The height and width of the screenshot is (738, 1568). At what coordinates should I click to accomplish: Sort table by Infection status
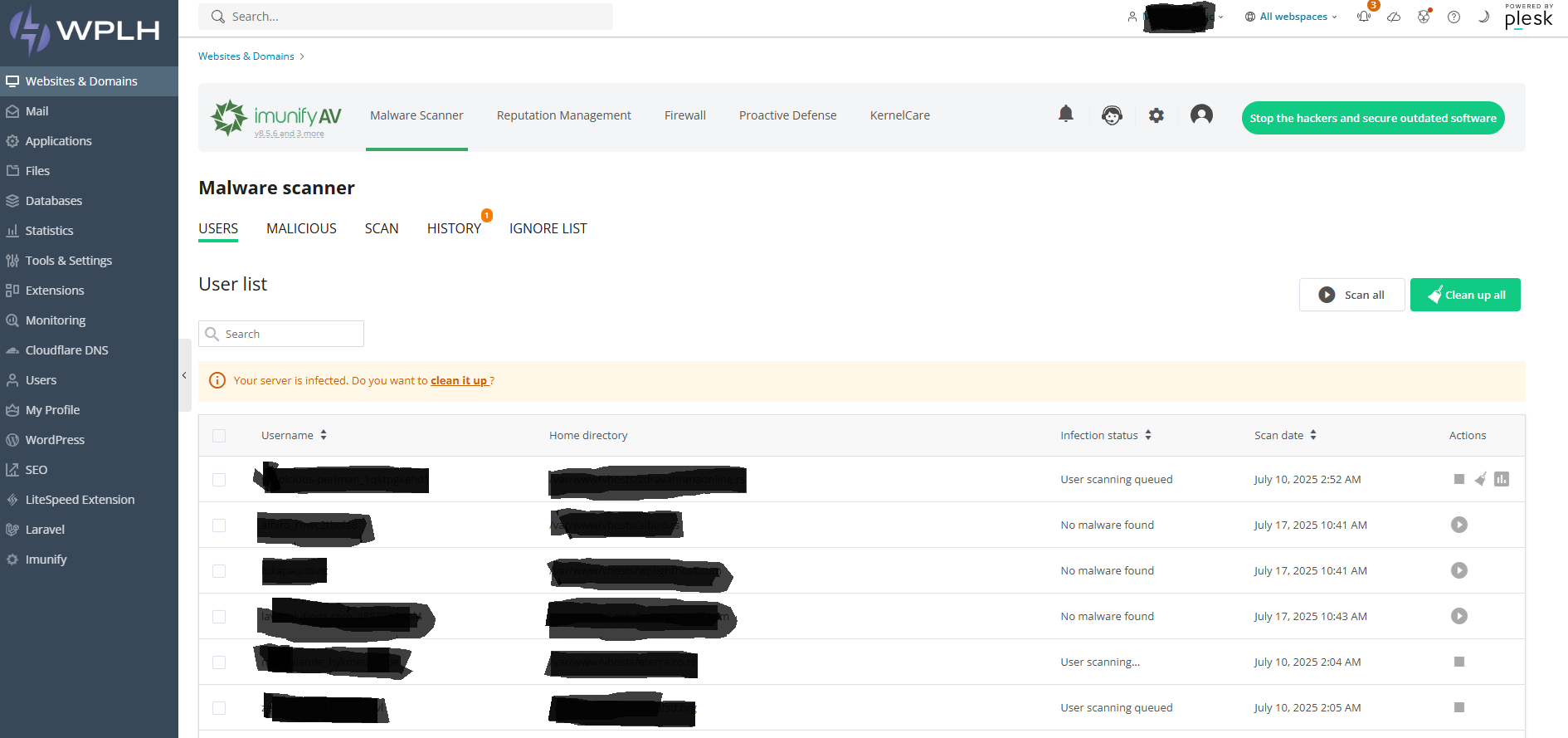click(1106, 435)
